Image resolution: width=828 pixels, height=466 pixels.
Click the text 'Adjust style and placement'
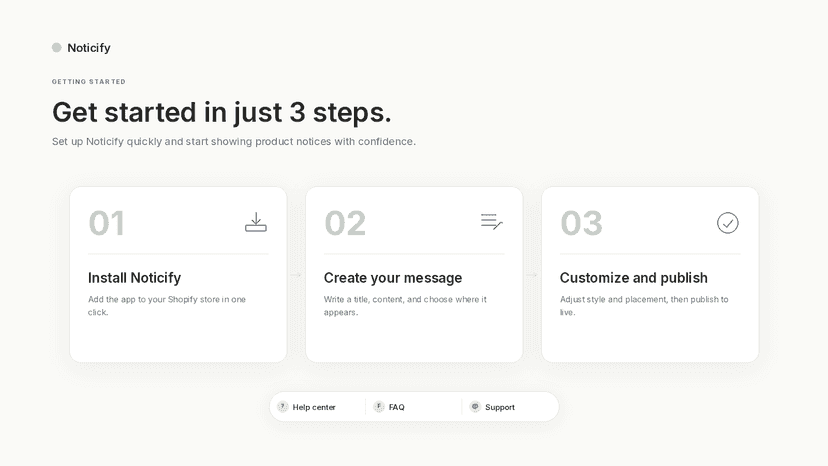point(614,300)
